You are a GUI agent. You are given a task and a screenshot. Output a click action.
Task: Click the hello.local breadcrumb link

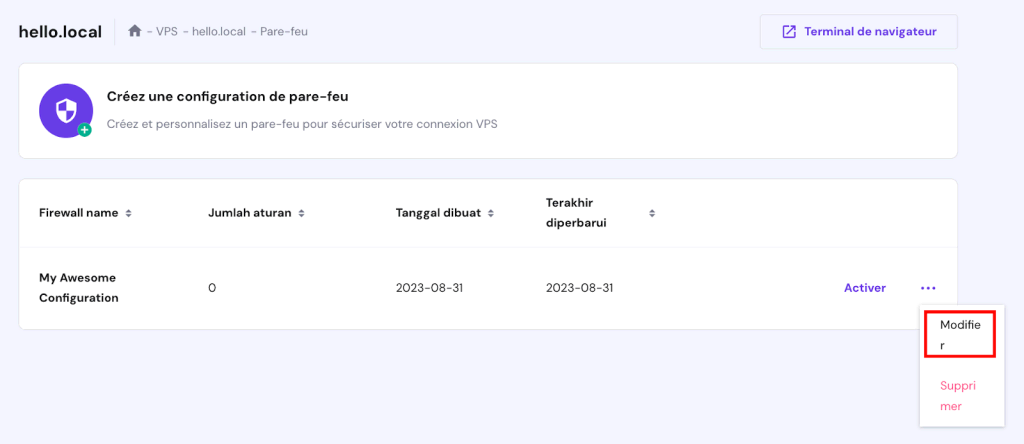[219, 31]
